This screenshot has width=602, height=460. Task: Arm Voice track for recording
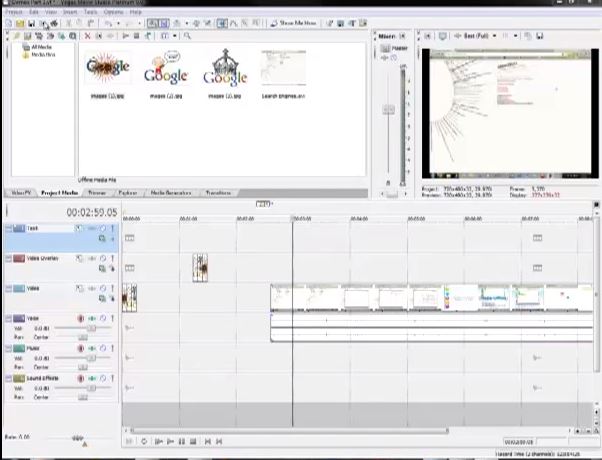point(81,318)
